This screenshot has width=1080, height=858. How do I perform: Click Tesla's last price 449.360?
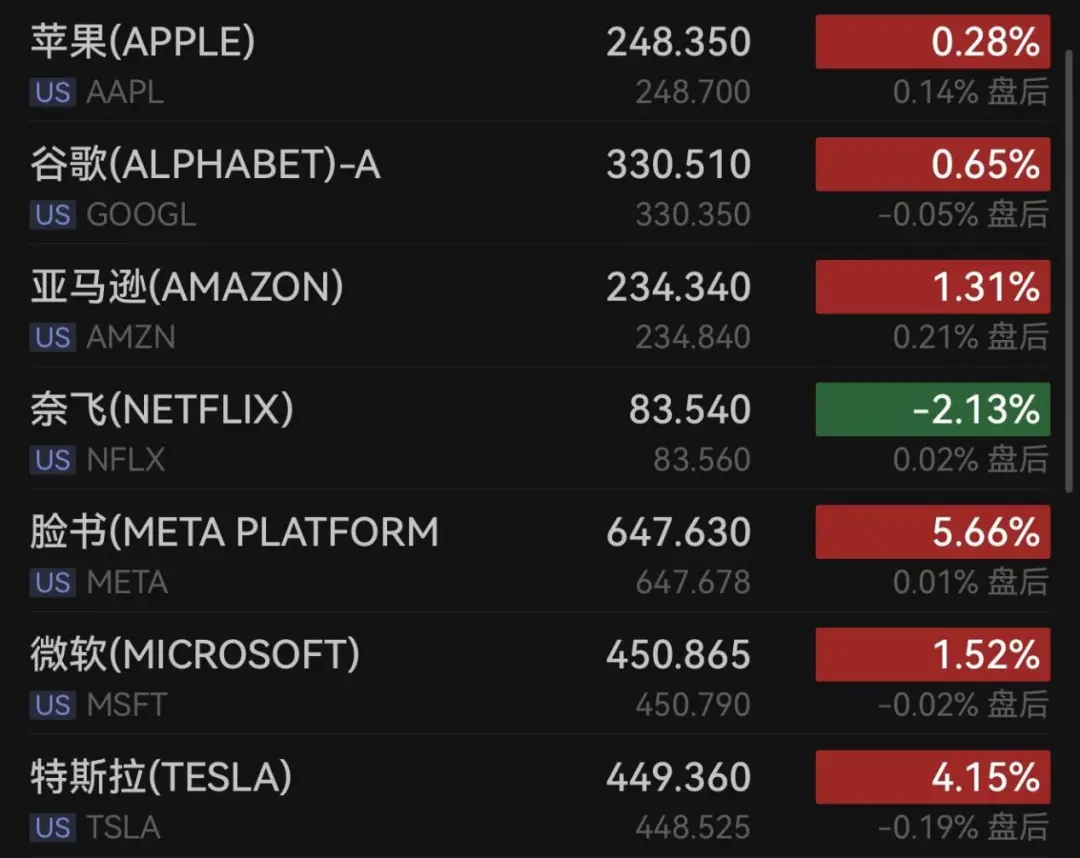pyautogui.click(x=678, y=777)
